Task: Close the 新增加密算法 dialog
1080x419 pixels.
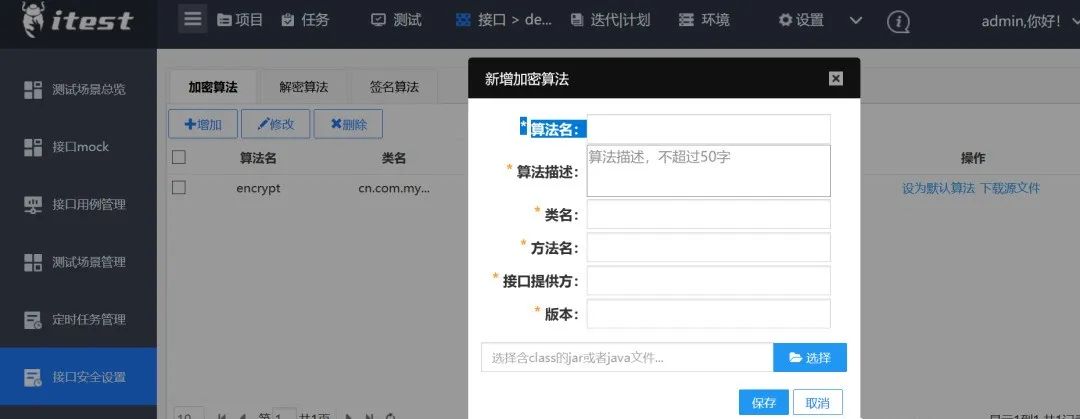Action: coord(836,79)
